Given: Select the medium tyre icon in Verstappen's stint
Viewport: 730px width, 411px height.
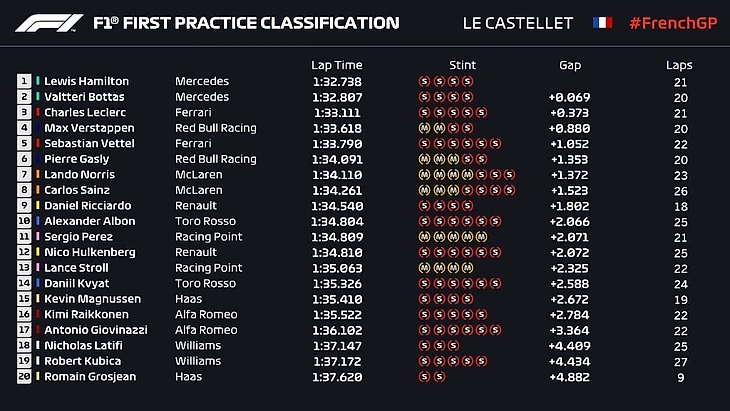Looking at the screenshot, I should (x=424, y=128).
